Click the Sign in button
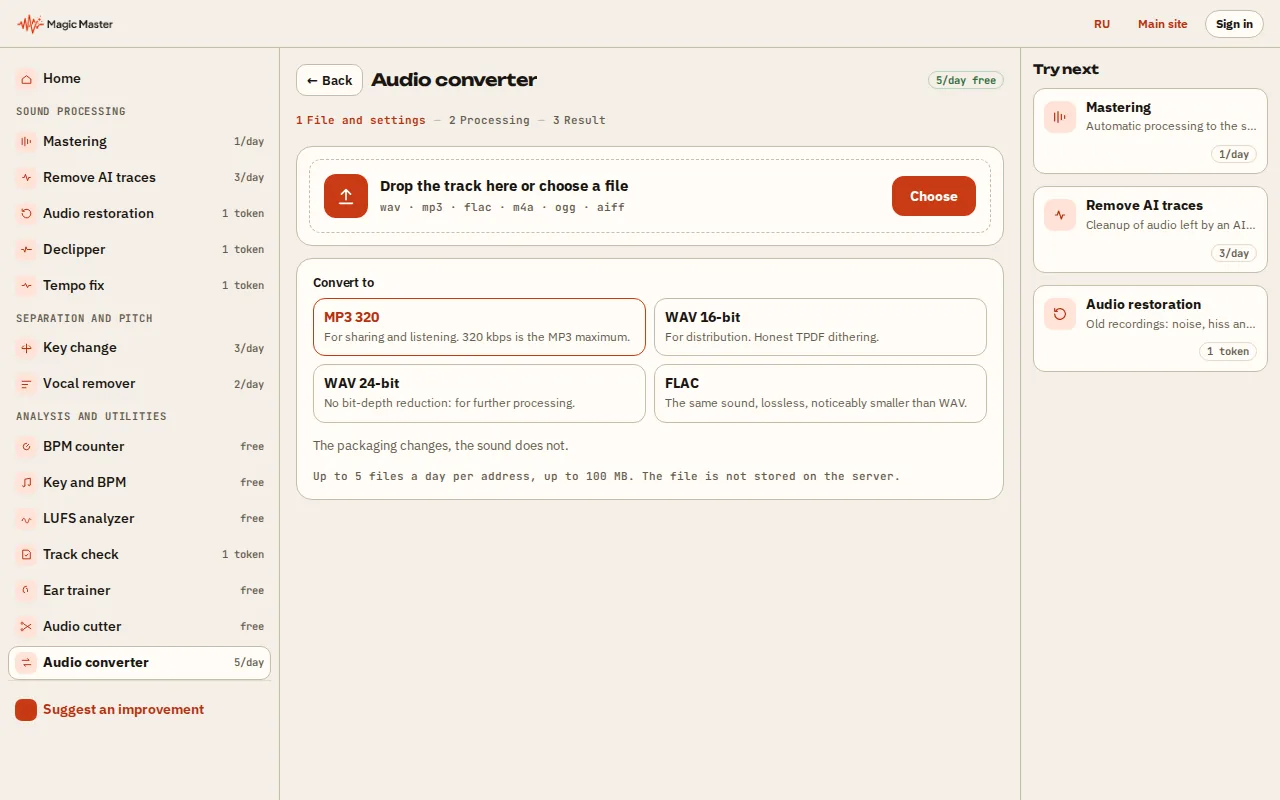Image resolution: width=1280 pixels, height=800 pixels. pyautogui.click(x=1234, y=24)
